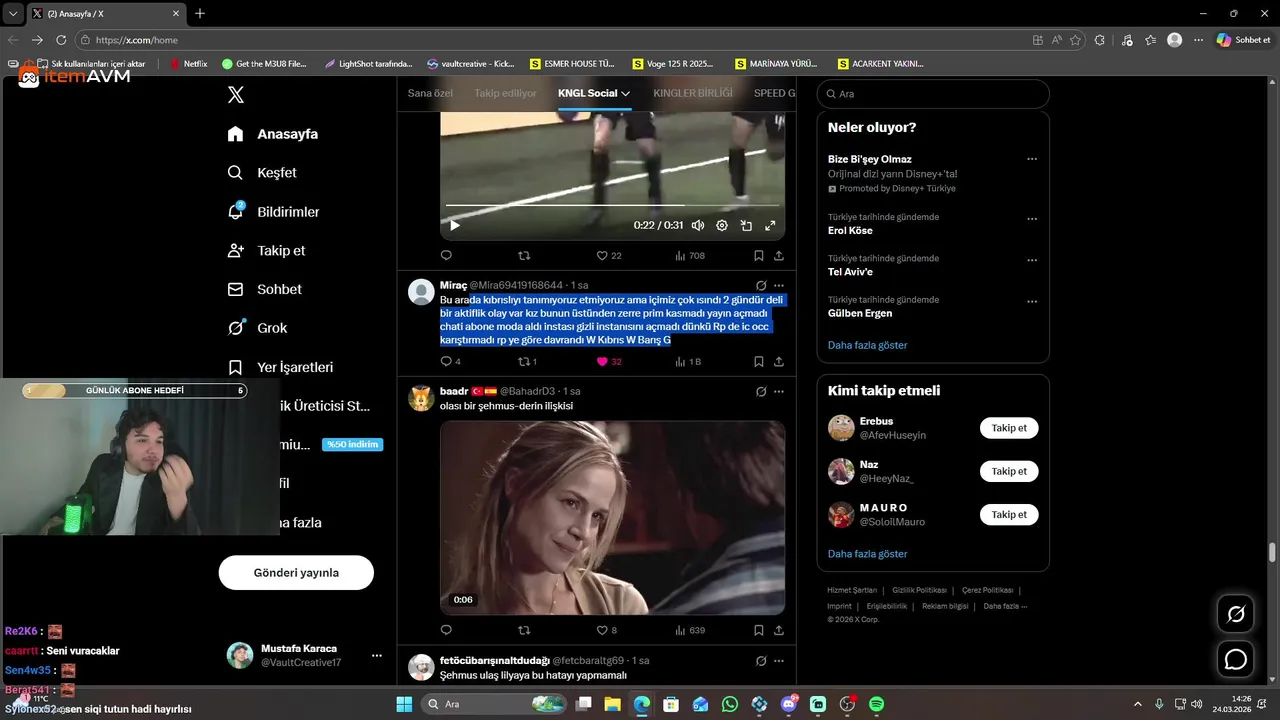The image size is (1280, 720).
Task: Bookmark Miraç's post
Action: 759,362
